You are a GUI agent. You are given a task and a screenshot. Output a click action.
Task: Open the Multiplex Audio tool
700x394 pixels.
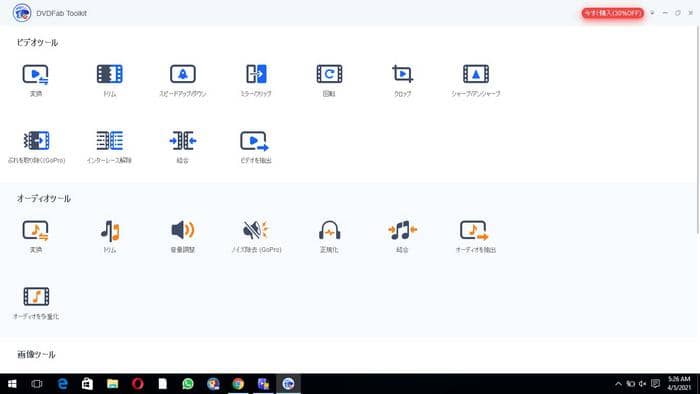[36, 303]
